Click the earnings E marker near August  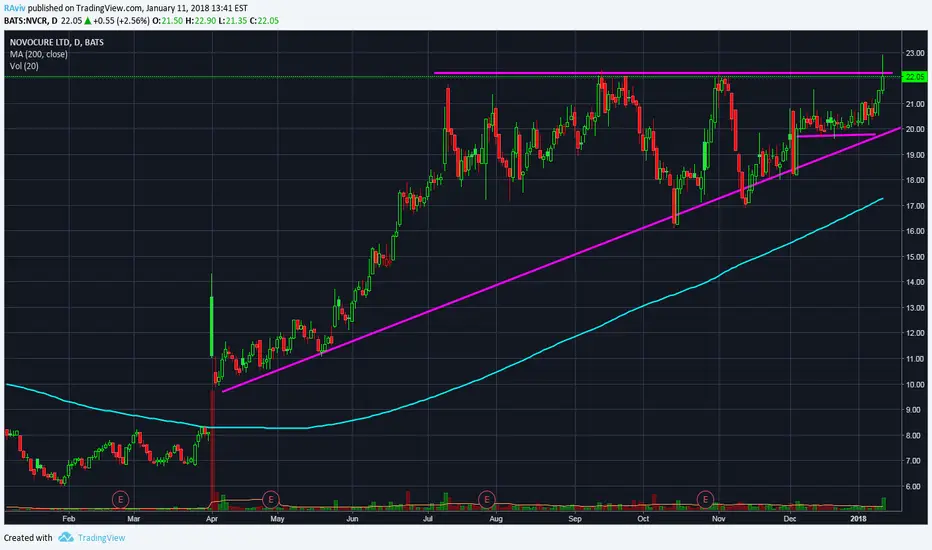click(x=487, y=499)
